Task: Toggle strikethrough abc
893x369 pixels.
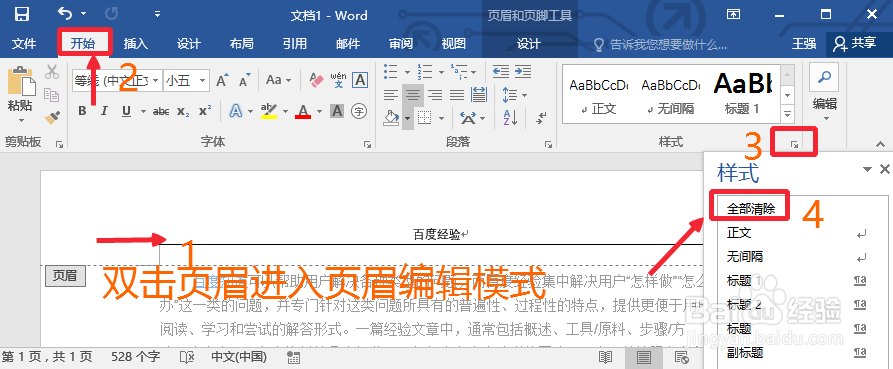Action: (x=161, y=111)
